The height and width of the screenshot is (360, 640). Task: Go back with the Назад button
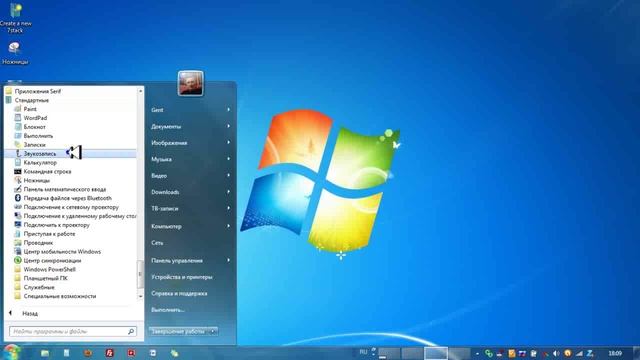24,313
